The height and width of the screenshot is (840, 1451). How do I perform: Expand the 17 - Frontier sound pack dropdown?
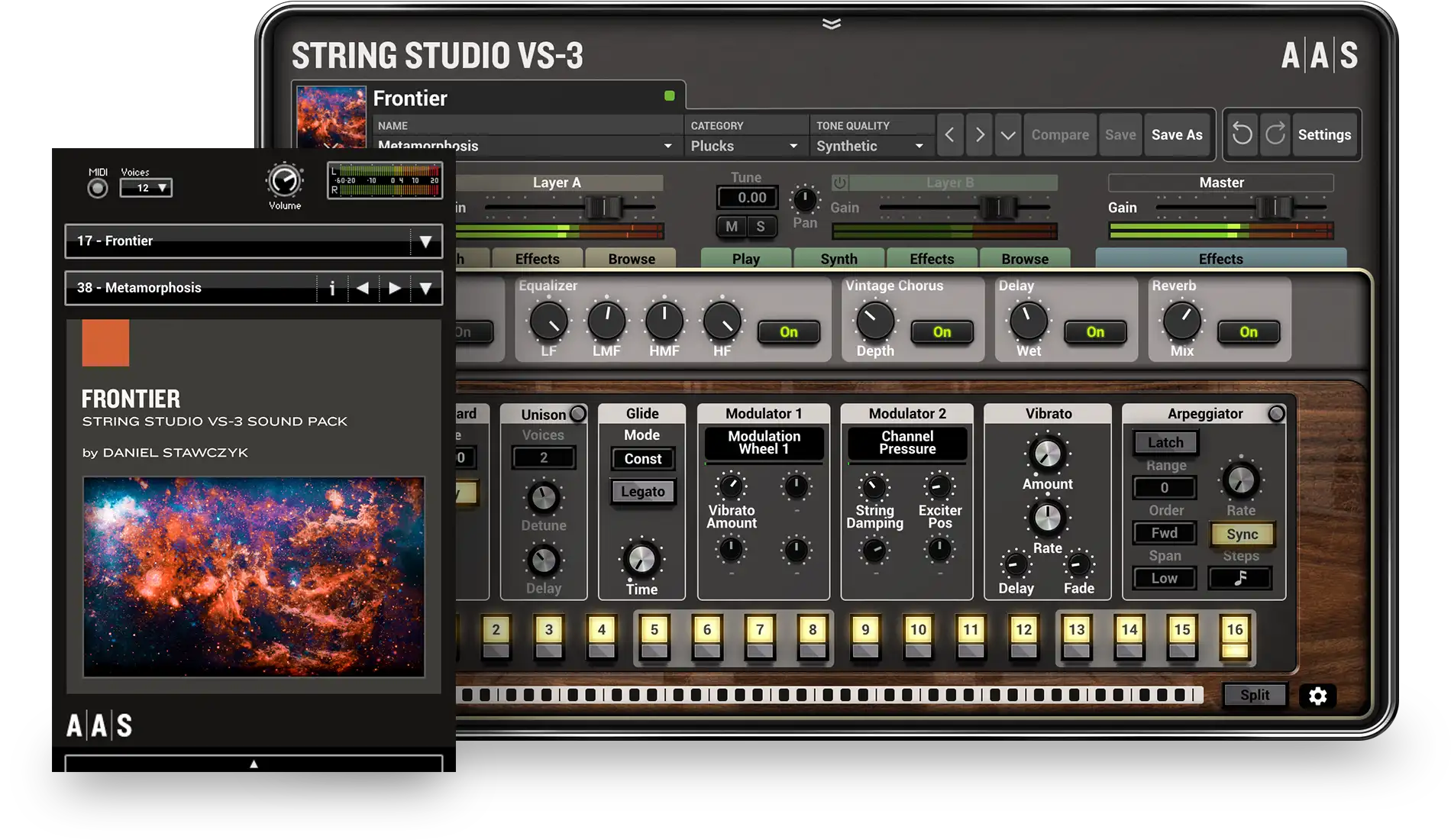pyautogui.click(x=425, y=241)
